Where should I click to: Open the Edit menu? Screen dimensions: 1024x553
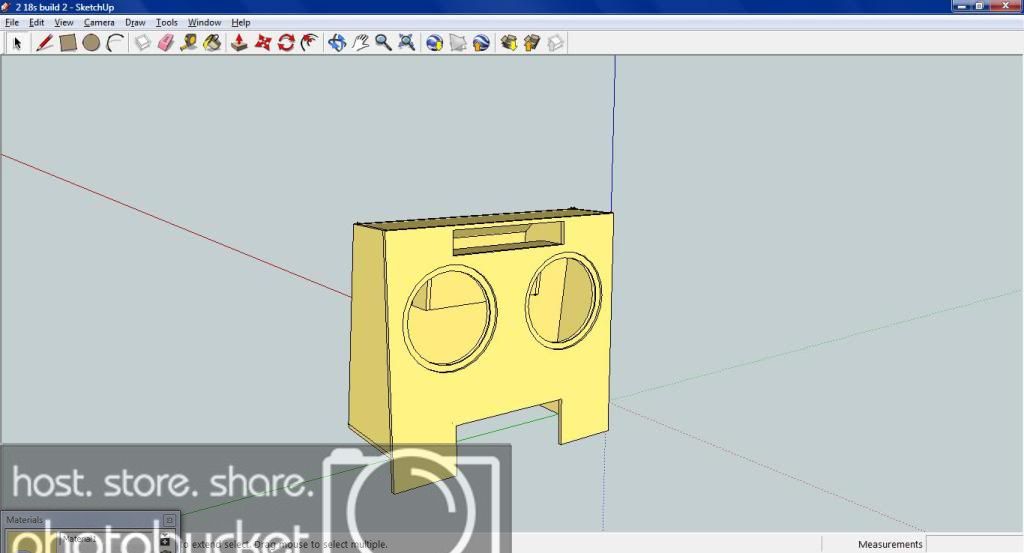tap(37, 22)
